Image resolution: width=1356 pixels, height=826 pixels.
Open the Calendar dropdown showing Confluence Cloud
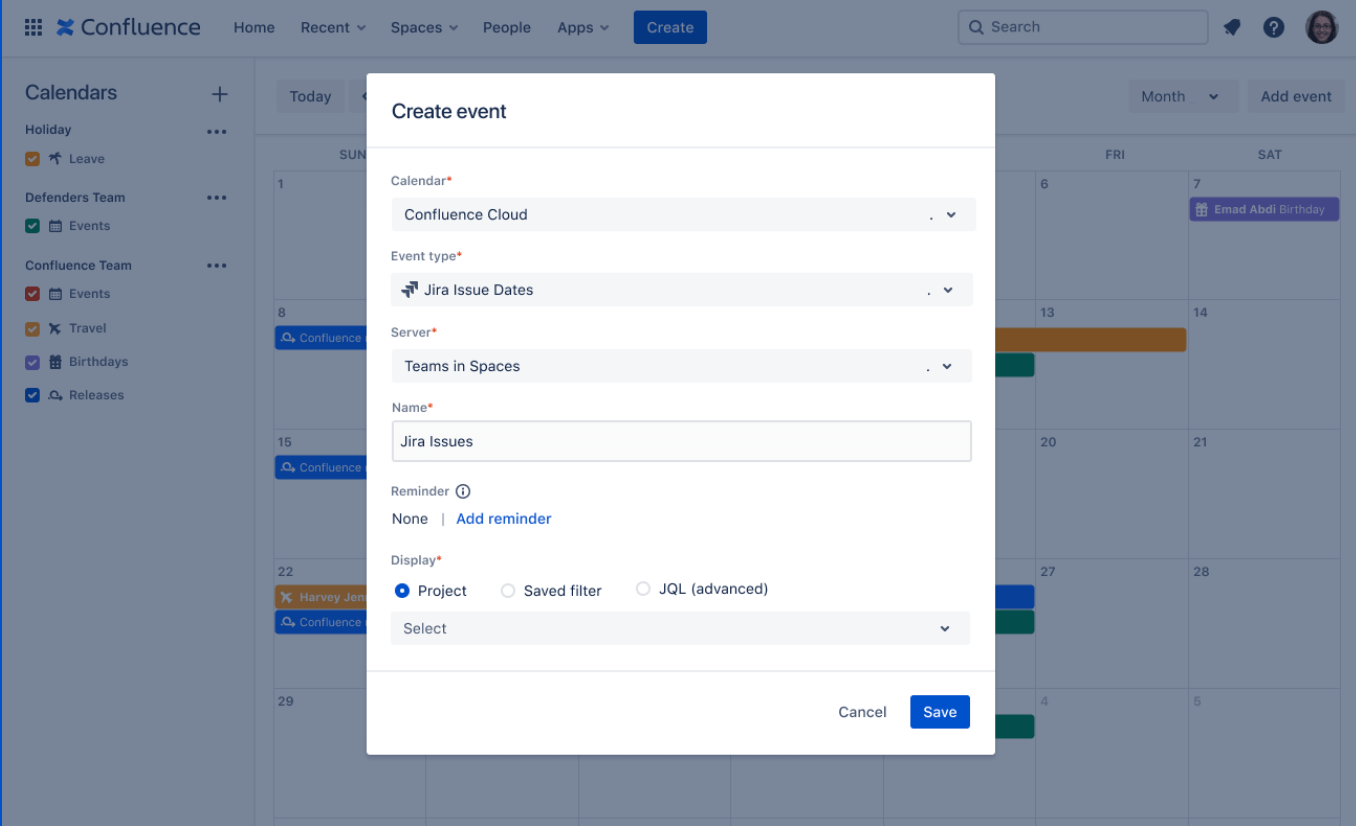(683, 214)
